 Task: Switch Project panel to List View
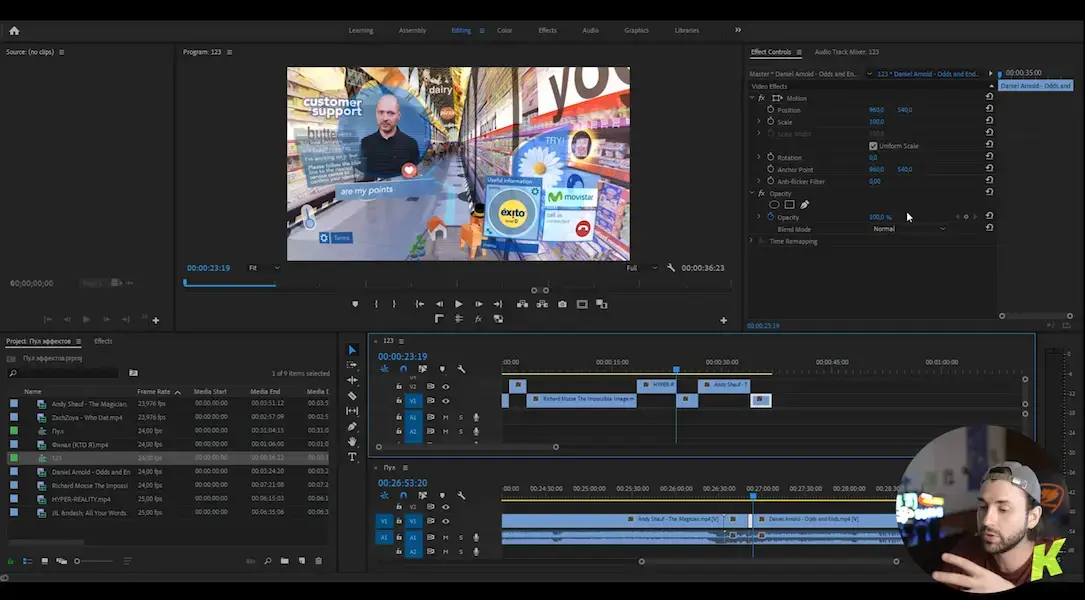tap(28, 561)
